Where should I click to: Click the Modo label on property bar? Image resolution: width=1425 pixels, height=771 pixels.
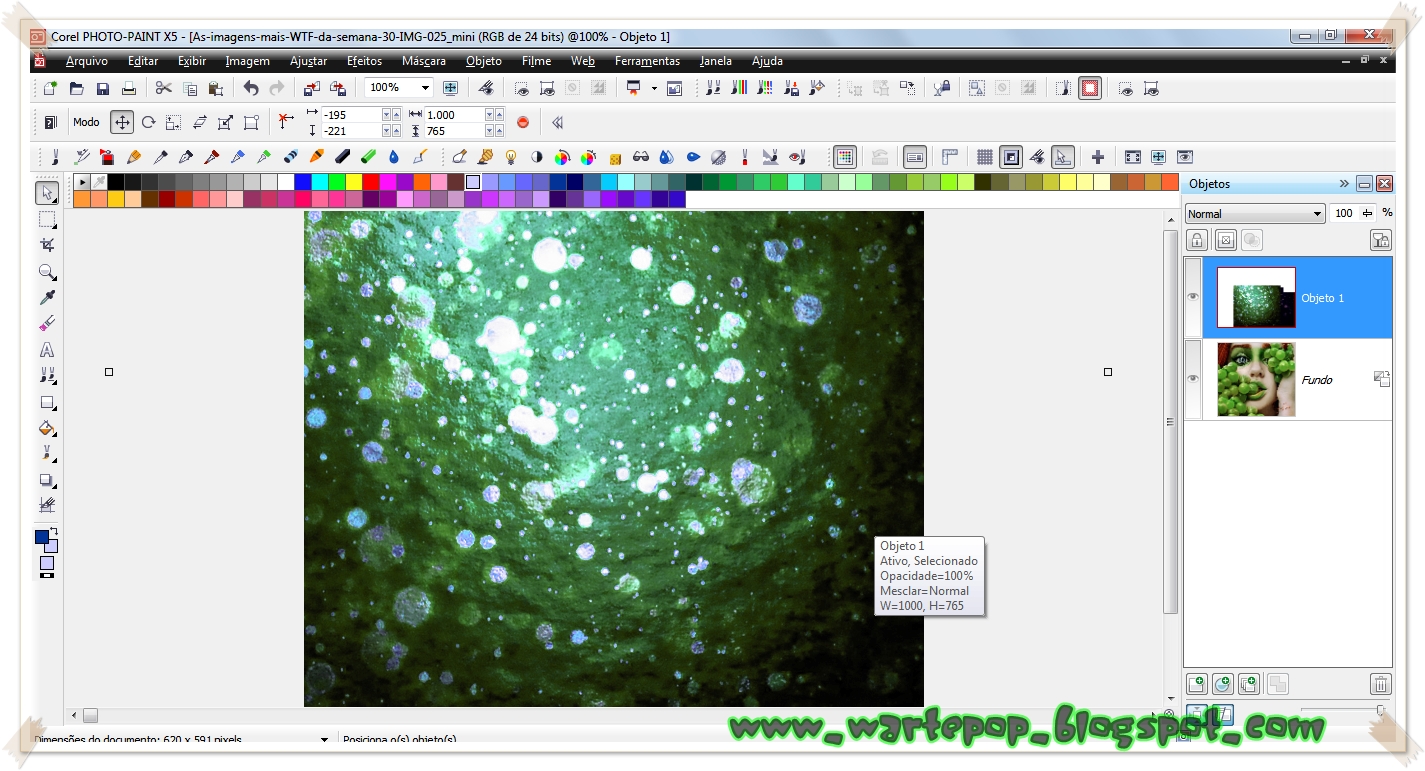tap(86, 122)
